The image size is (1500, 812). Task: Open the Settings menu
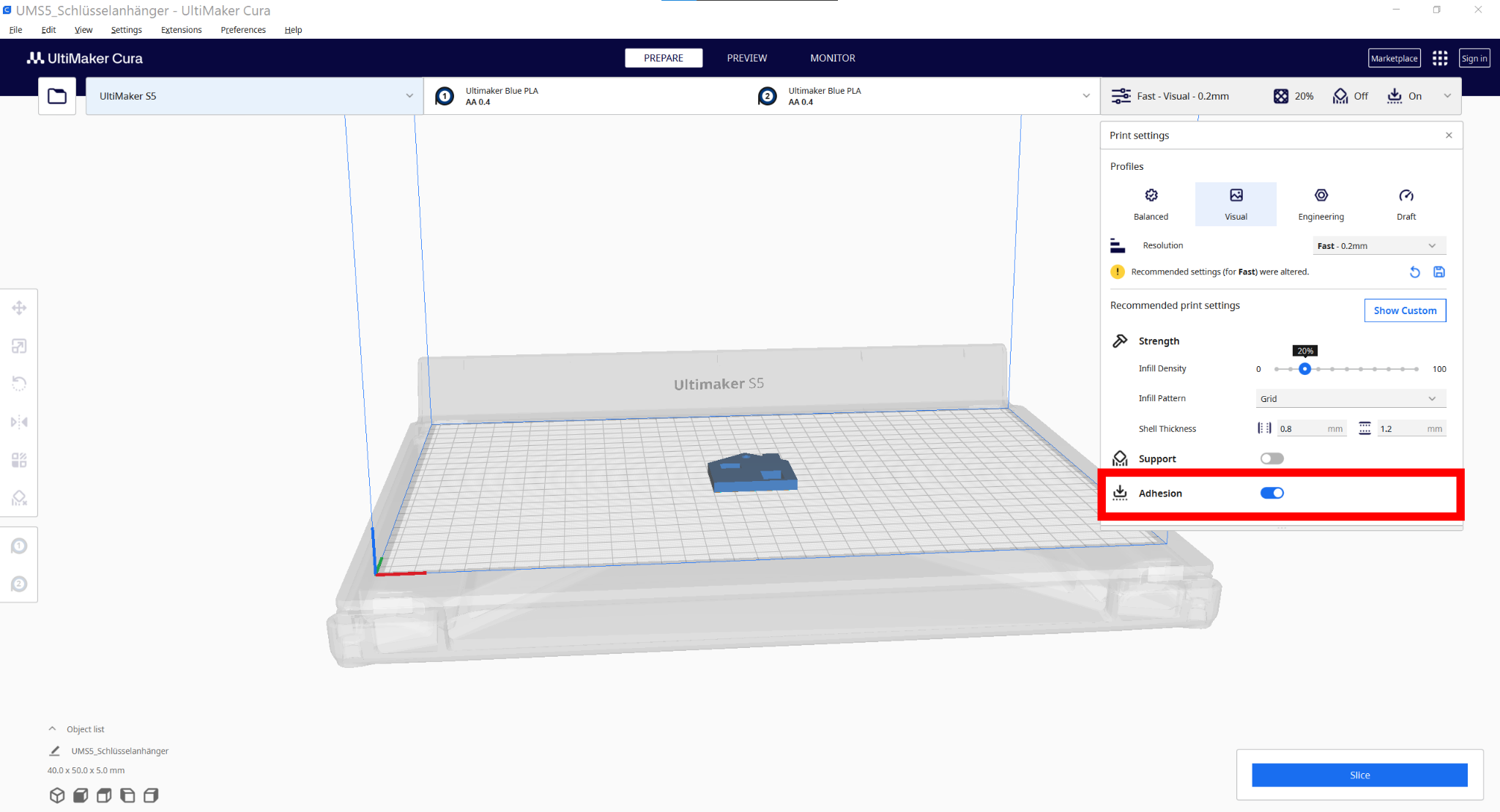pos(127,30)
